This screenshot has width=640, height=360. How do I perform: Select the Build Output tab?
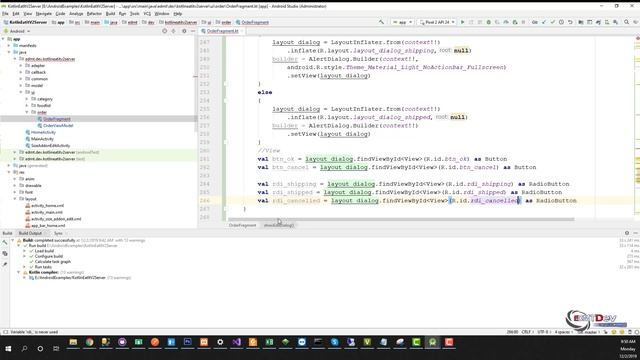pyautogui.click(x=31, y=233)
